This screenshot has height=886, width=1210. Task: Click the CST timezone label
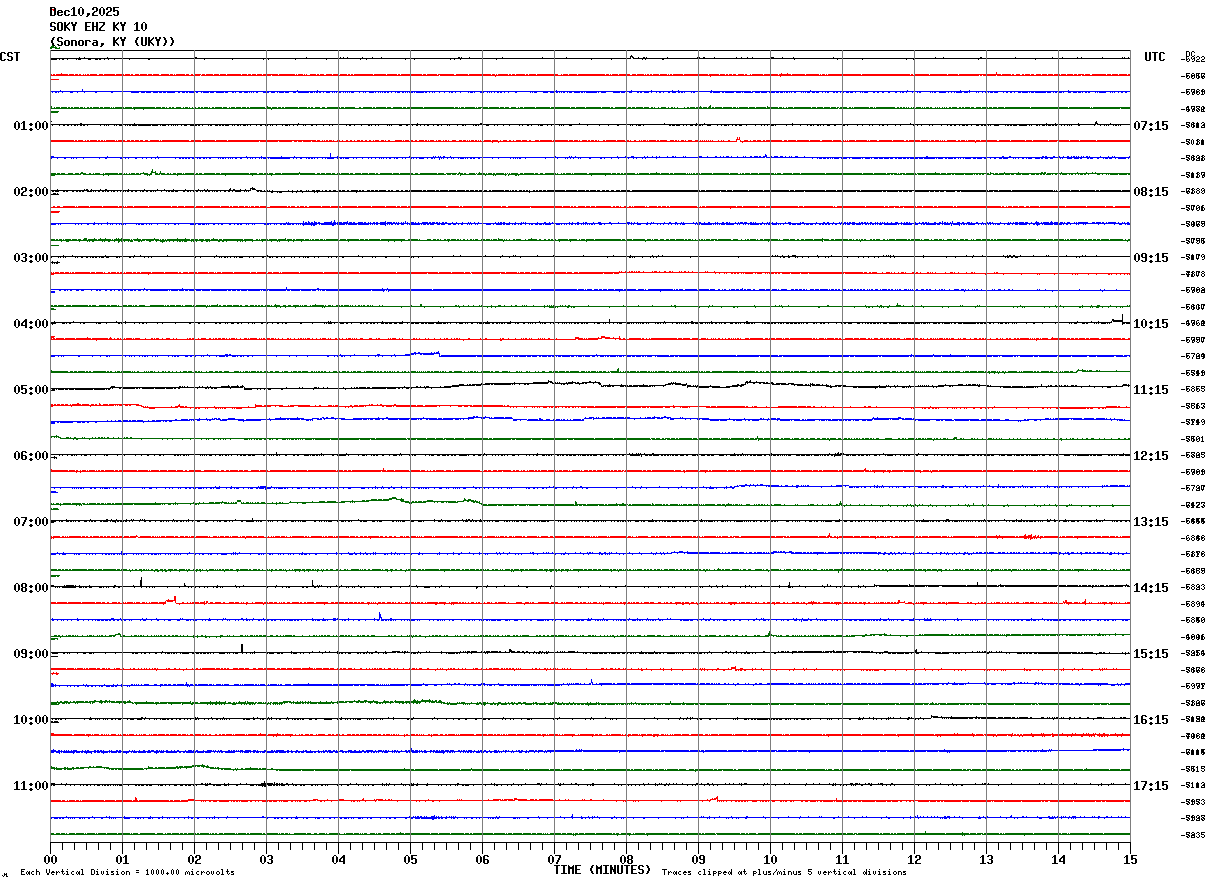click(x=10, y=57)
